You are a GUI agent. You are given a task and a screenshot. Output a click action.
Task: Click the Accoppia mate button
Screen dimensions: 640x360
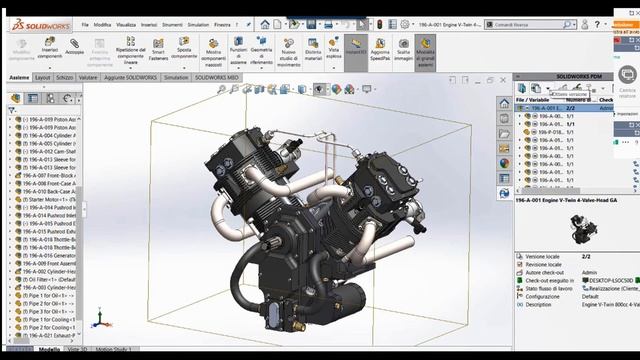(74, 46)
